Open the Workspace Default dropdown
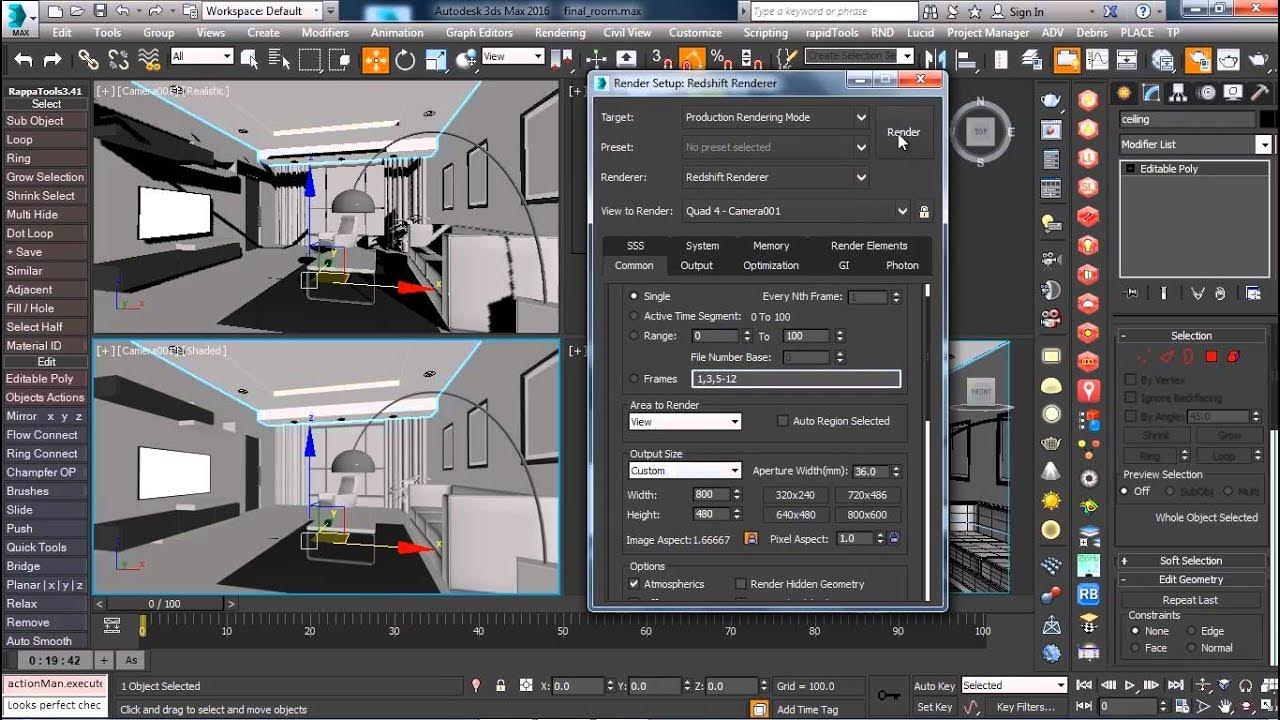This screenshot has width=1280, height=720. coord(261,12)
